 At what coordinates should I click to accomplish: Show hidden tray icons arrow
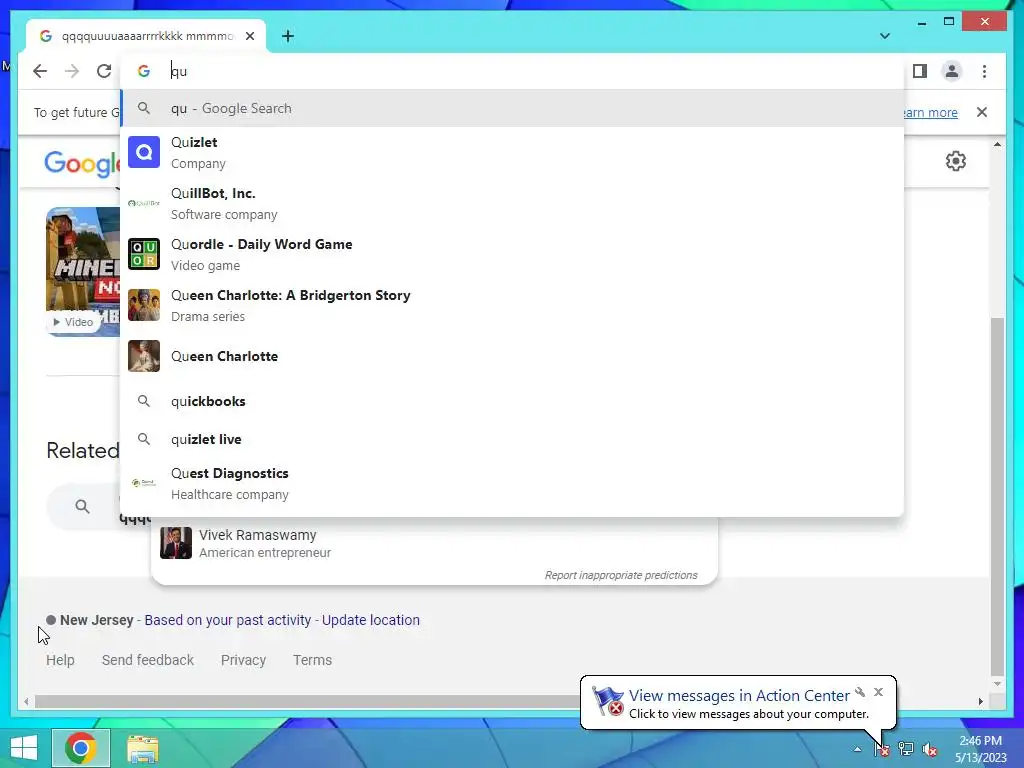pyautogui.click(x=857, y=749)
